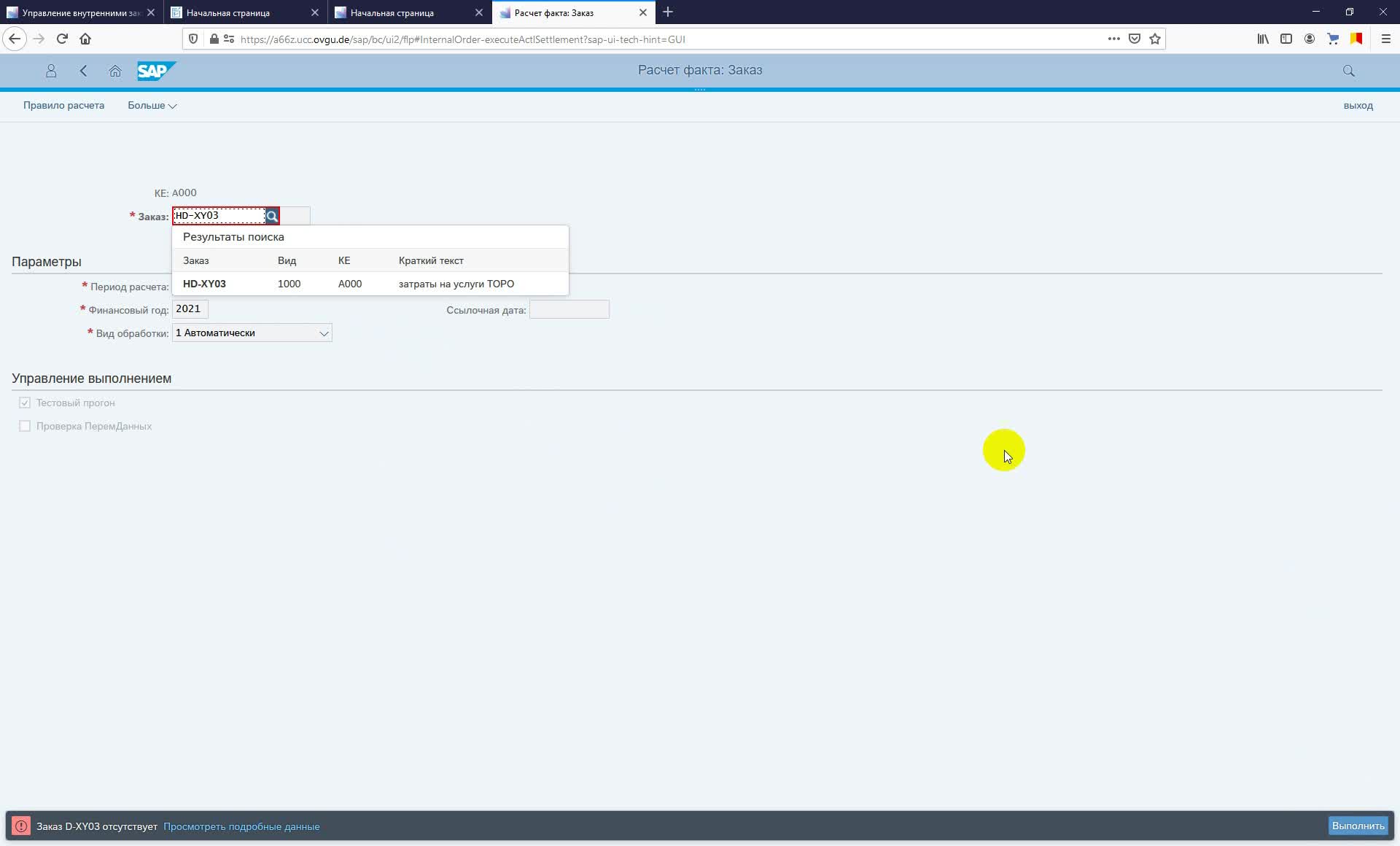This screenshot has height=846, width=1400.
Task: Open the browser library icon
Action: point(1263,39)
